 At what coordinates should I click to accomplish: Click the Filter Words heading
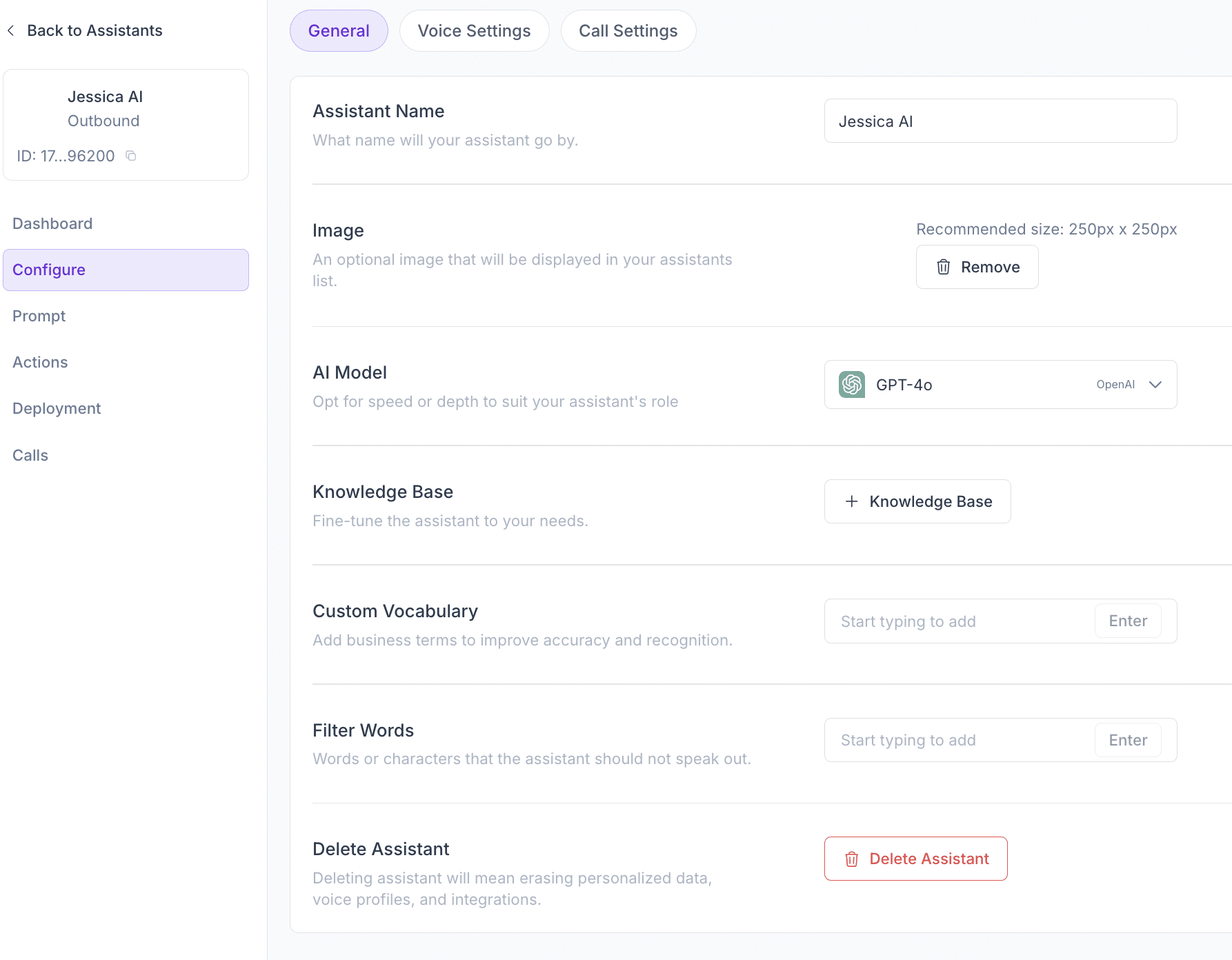pyautogui.click(x=363, y=730)
